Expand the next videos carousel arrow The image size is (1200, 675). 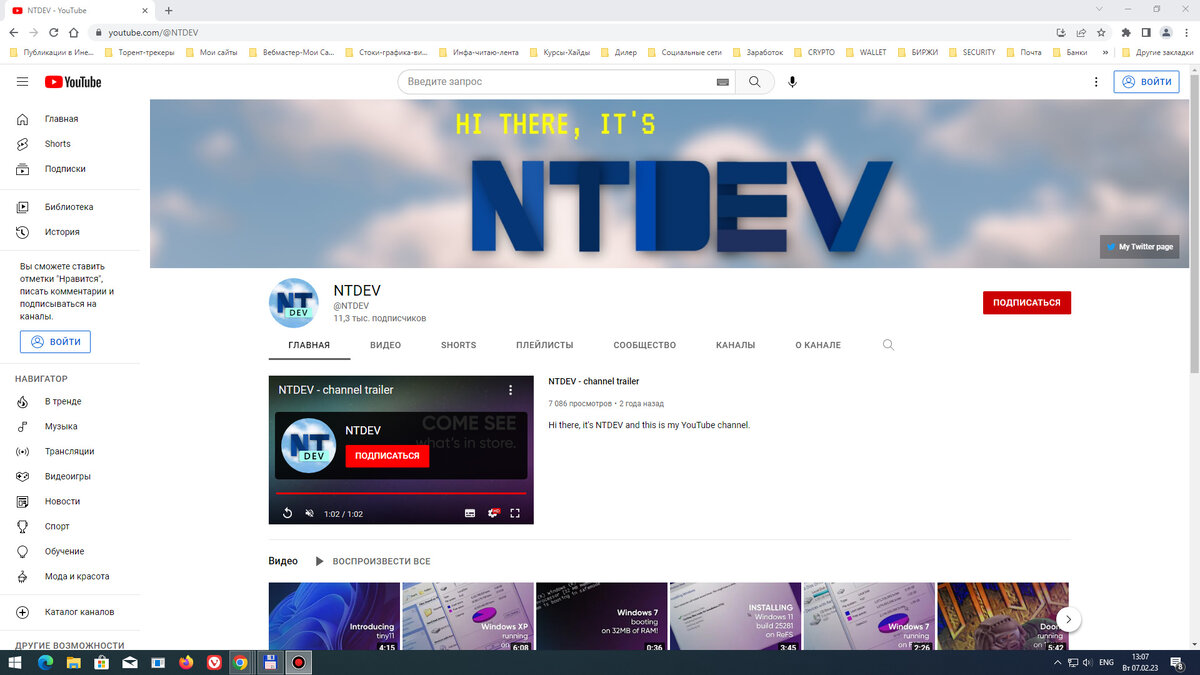click(1067, 619)
